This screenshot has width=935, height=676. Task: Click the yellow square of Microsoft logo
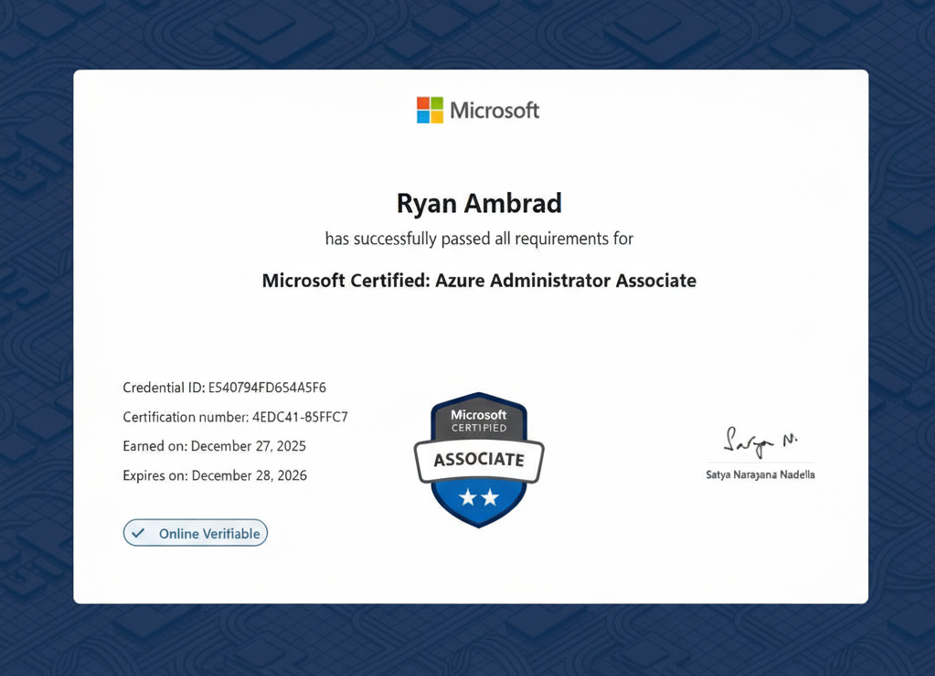(x=436, y=116)
